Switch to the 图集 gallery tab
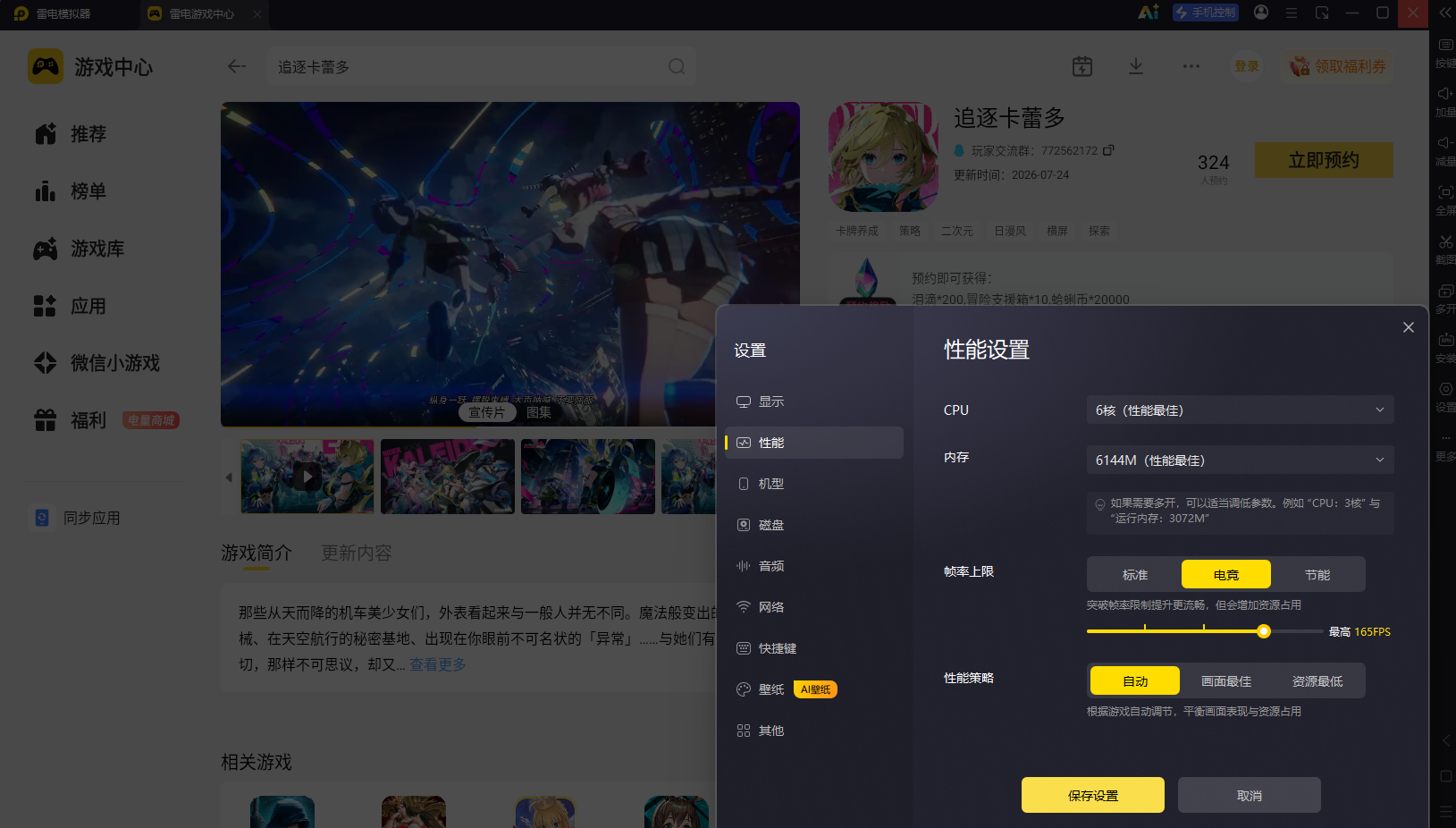The height and width of the screenshot is (828, 1456). 539,412
